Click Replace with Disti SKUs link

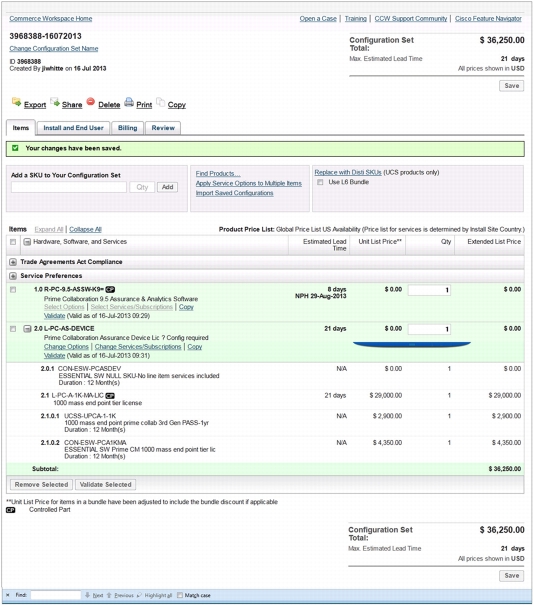[x=348, y=173]
